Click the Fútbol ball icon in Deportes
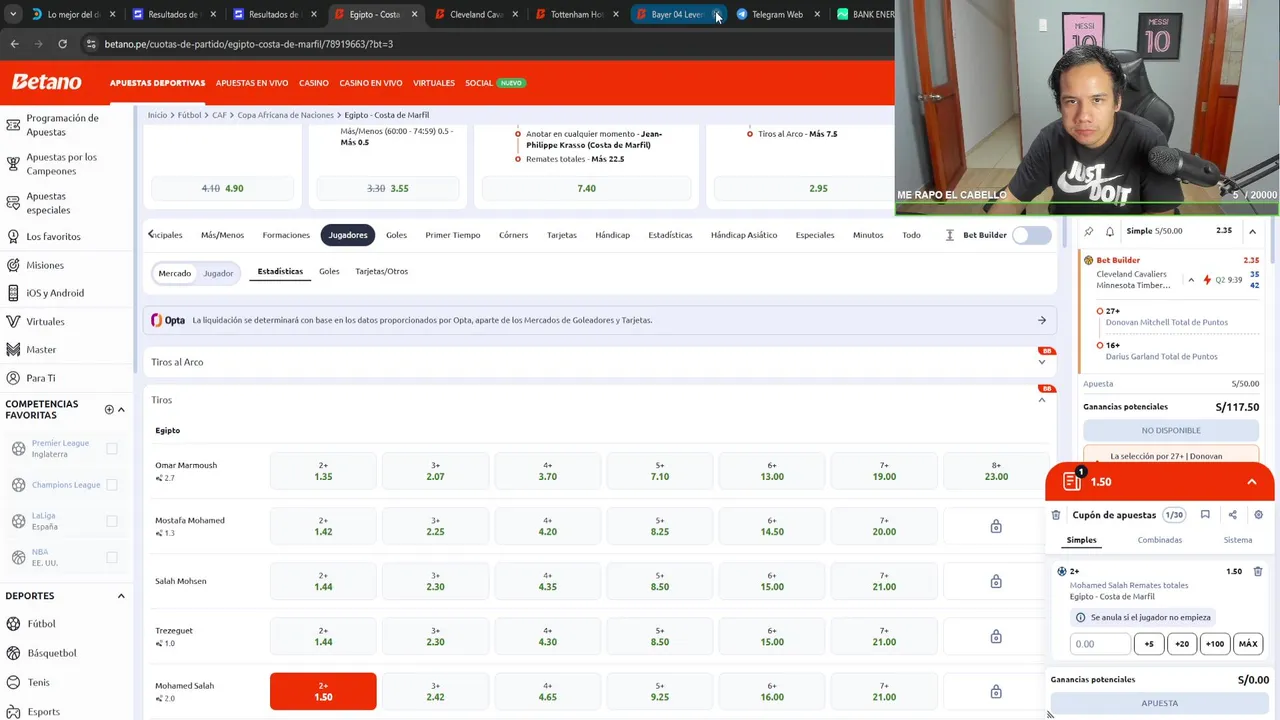1280x720 pixels. pos(13,624)
